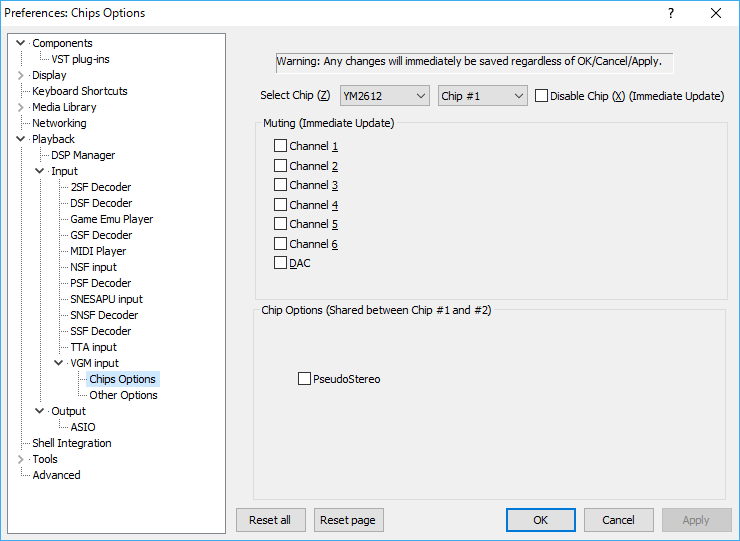
Task: Collapse the Input tree node
Action: point(40,171)
